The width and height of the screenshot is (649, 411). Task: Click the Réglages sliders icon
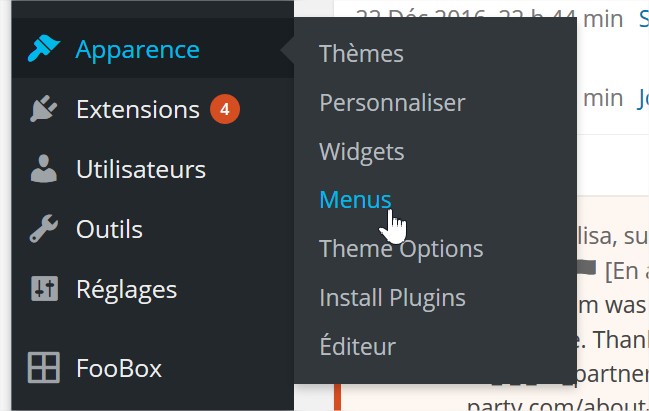point(44,289)
